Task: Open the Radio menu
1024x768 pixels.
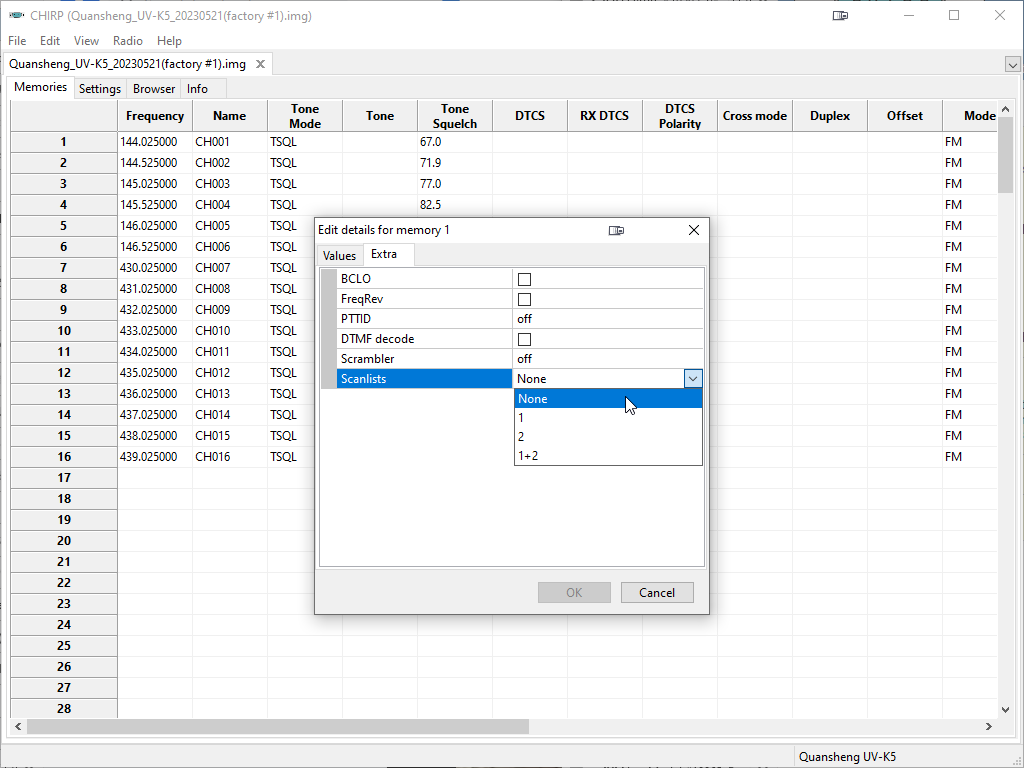Action: click(127, 40)
